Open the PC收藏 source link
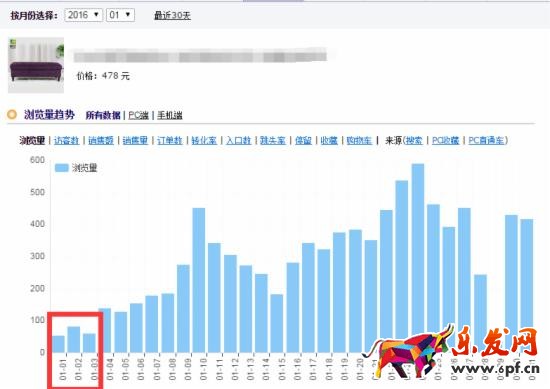The height and width of the screenshot is (389, 550). click(x=445, y=140)
